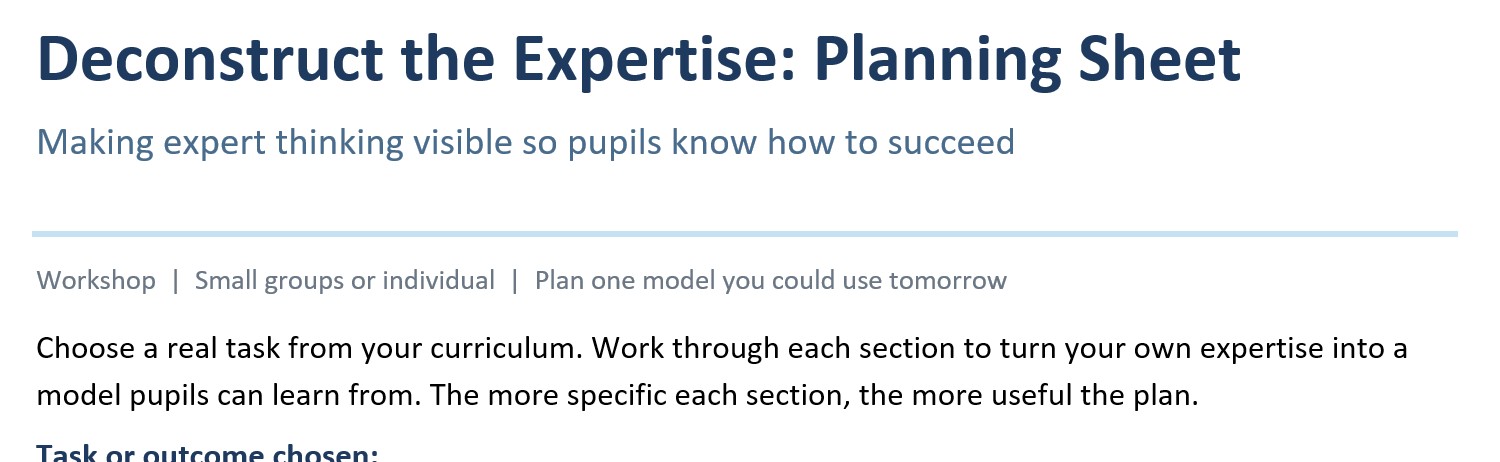
Task: Click the first pipe separator after "Workshop"
Action: point(175,281)
